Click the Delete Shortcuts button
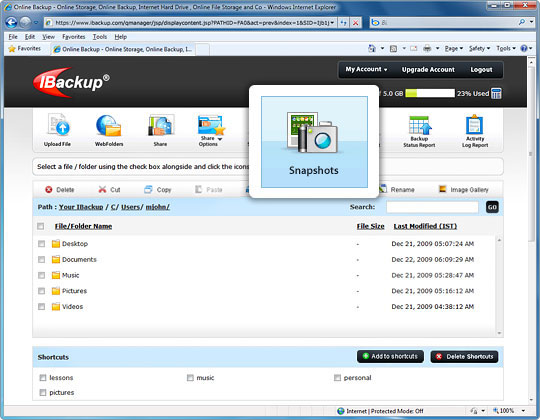Image resolution: width=540 pixels, height=420 pixels. pos(464,357)
